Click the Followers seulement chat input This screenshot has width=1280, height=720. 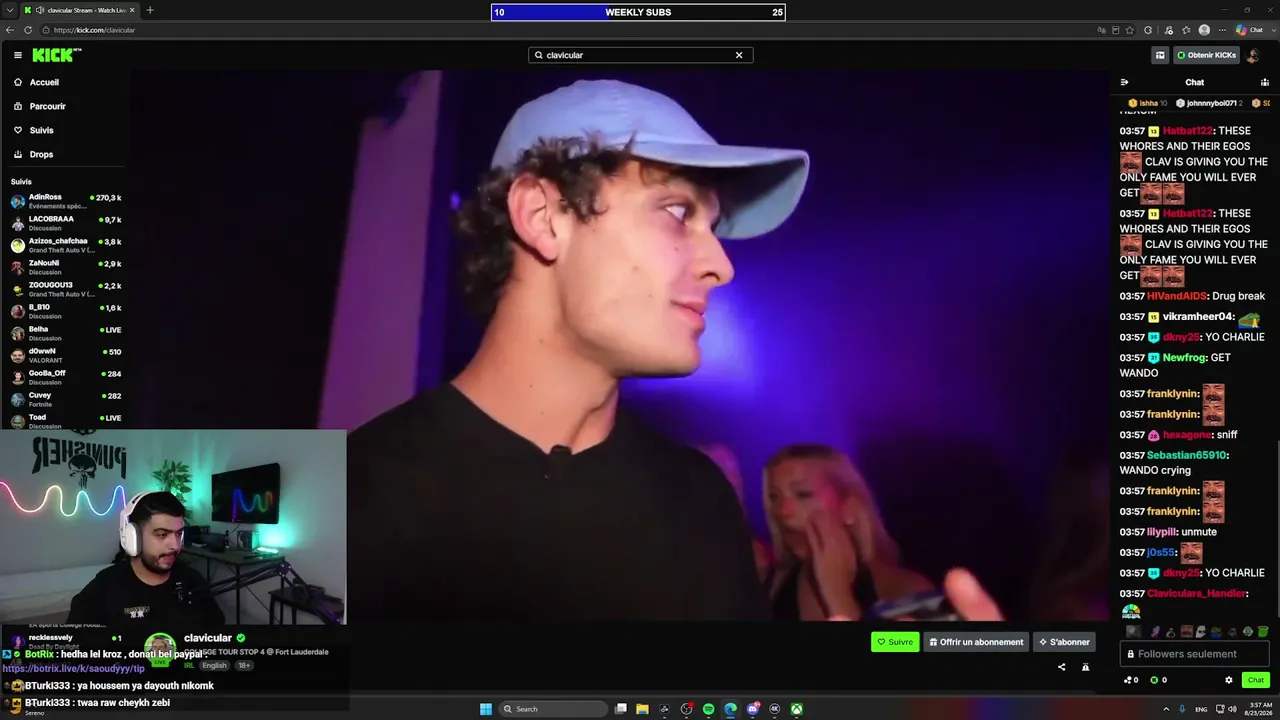[x=1195, y=654]
